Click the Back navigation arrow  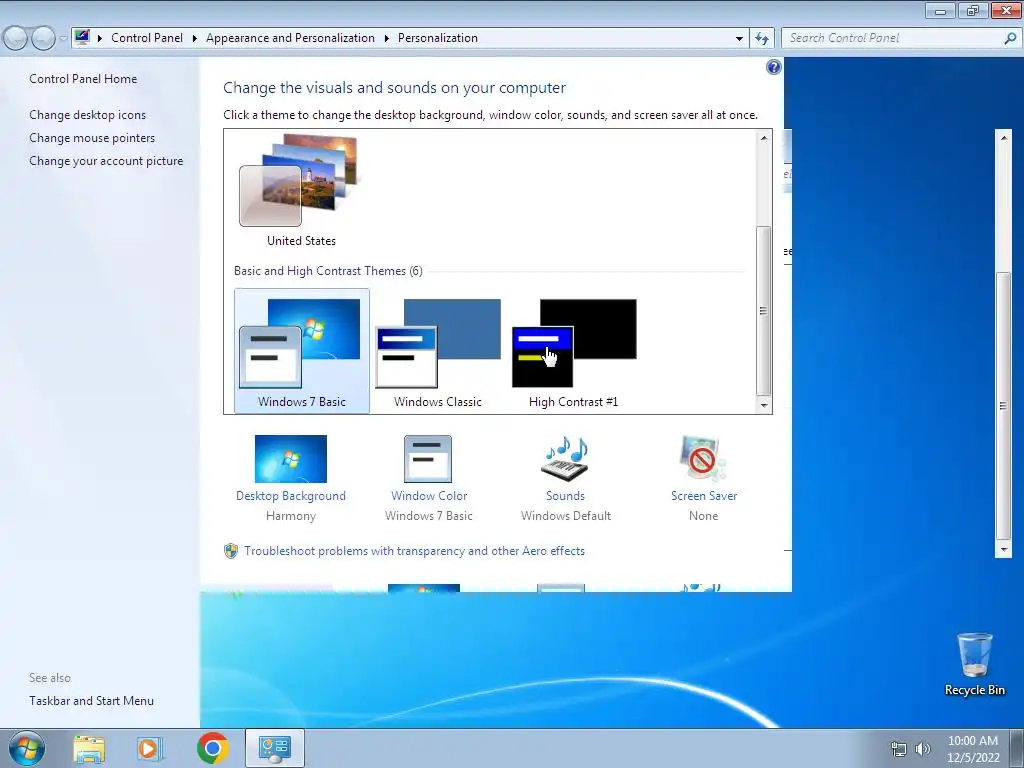16,39
